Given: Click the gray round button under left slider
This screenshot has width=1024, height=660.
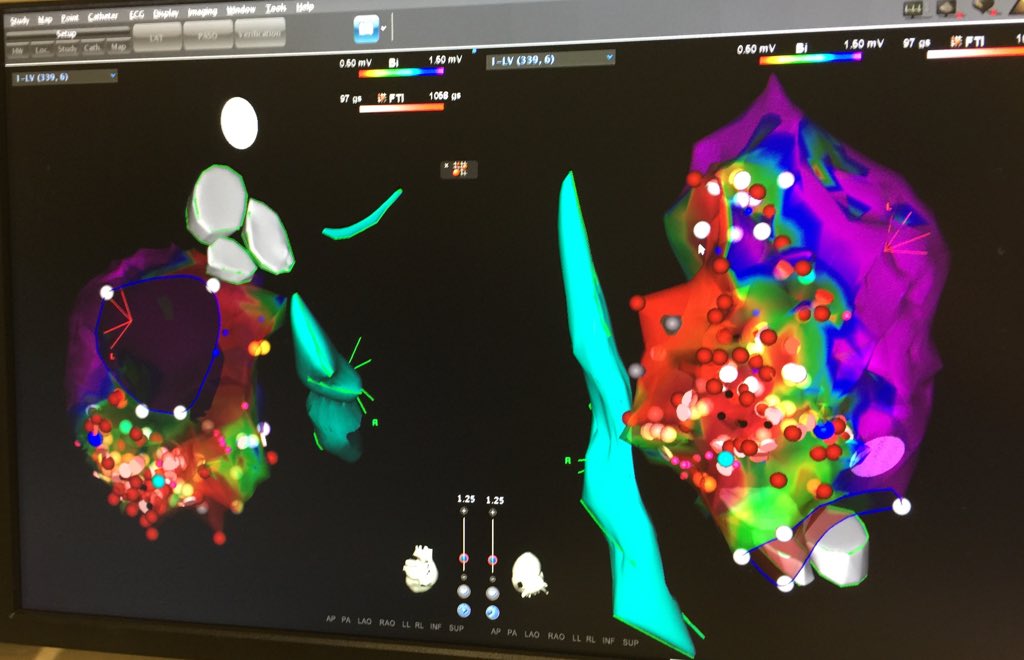Looking at the screenshot, I should click(464, 591).
